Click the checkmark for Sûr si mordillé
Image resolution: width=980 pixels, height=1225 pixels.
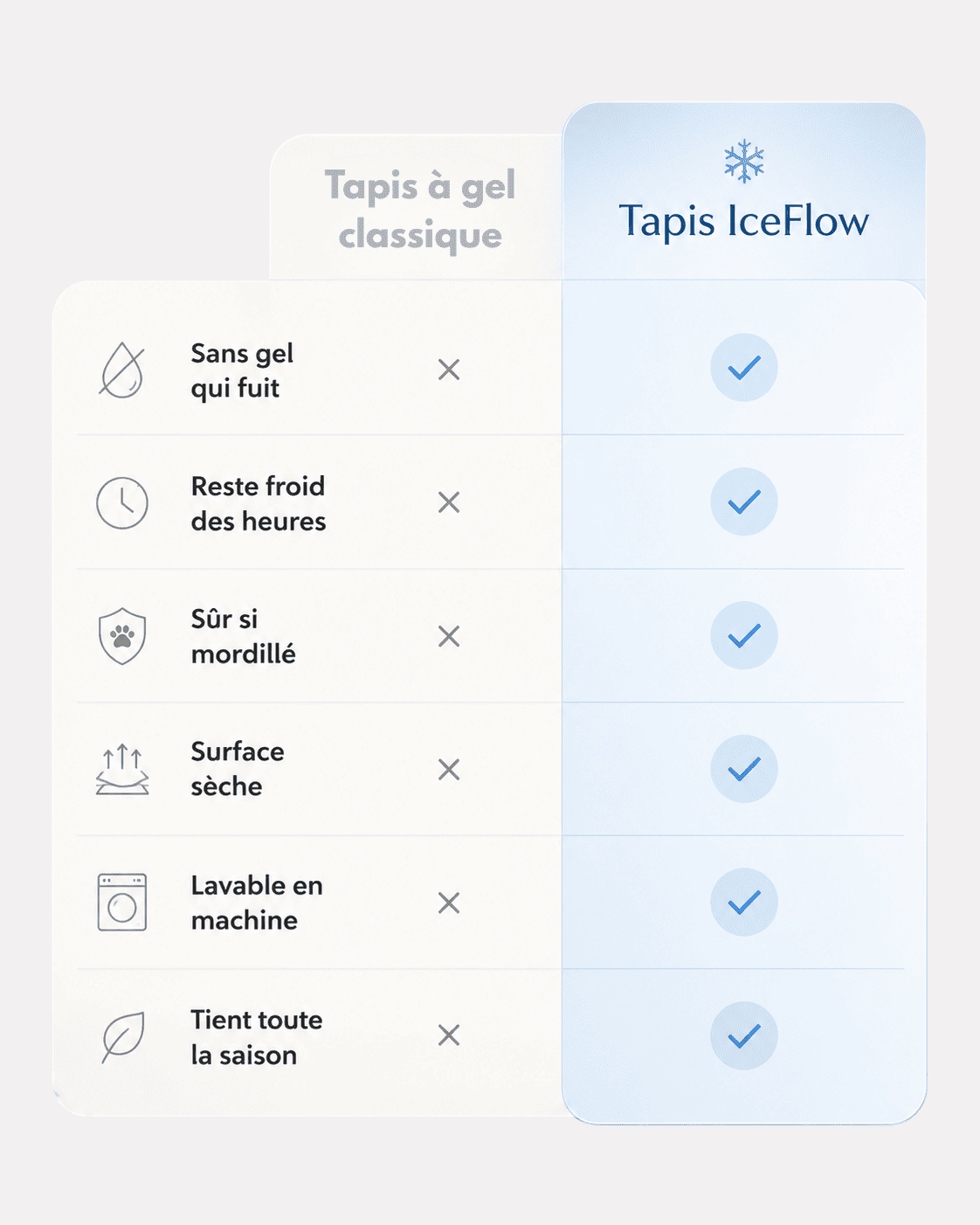(x=744, y=635)
